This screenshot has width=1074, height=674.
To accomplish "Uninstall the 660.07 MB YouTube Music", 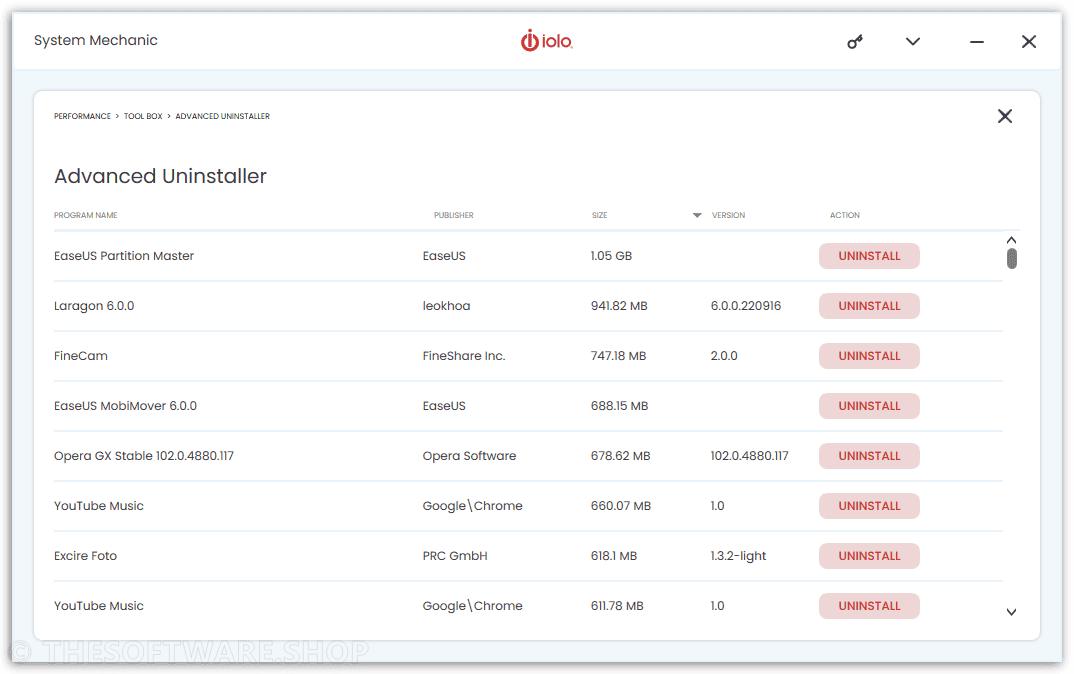I will pyautogui.click(x=869, y=506).
